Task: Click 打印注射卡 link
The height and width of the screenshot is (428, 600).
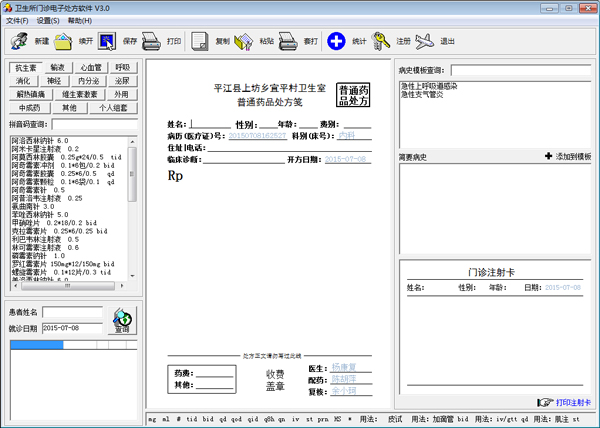Action: 573,402
